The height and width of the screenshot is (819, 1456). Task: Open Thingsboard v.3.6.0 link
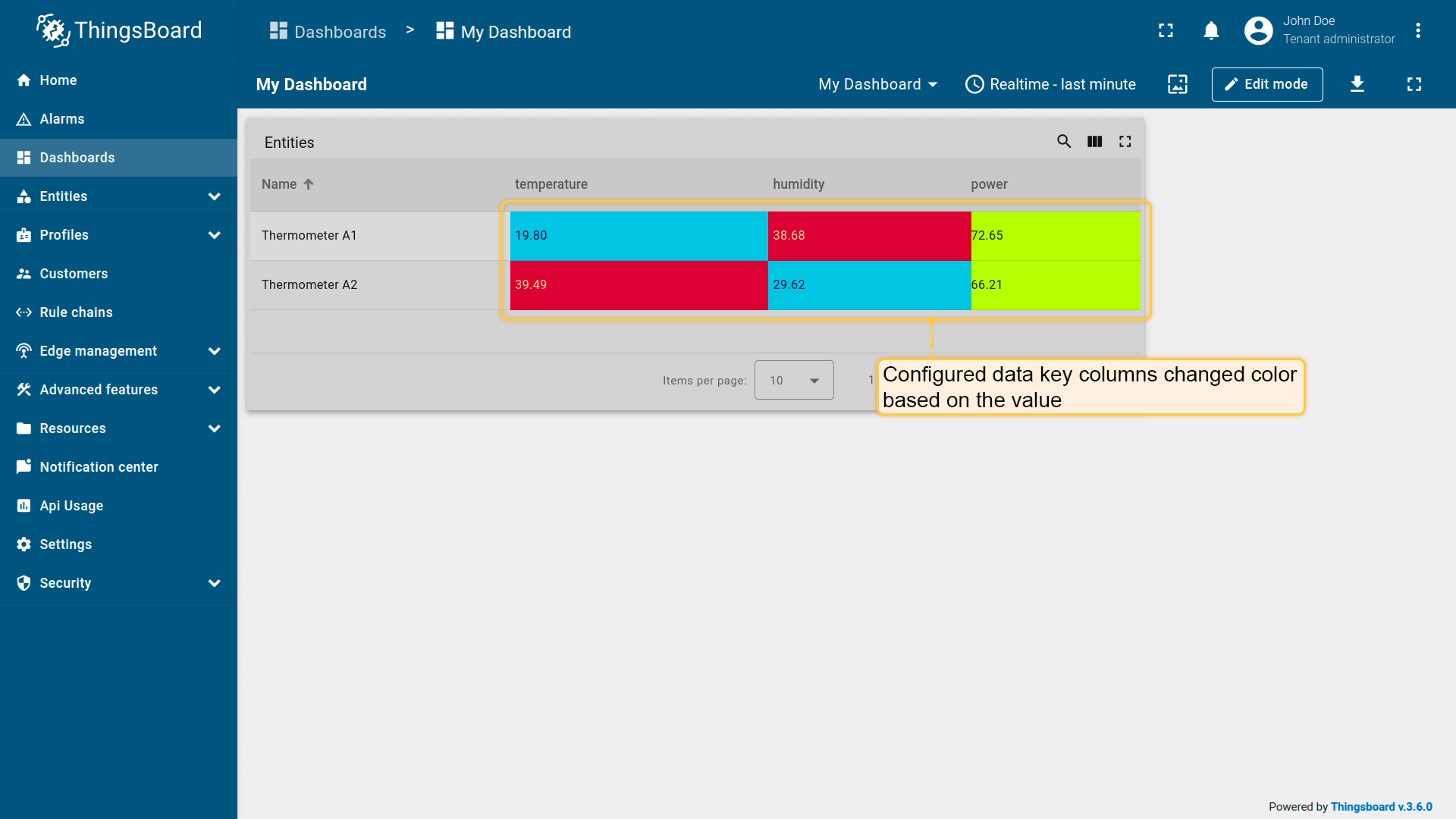[x=1381, y=807]
